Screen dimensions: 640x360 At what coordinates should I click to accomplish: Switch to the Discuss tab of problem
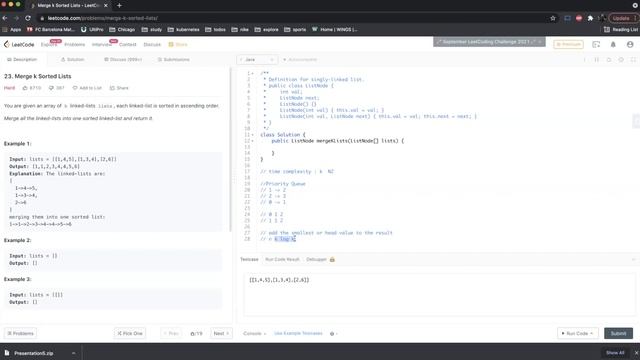123,60
